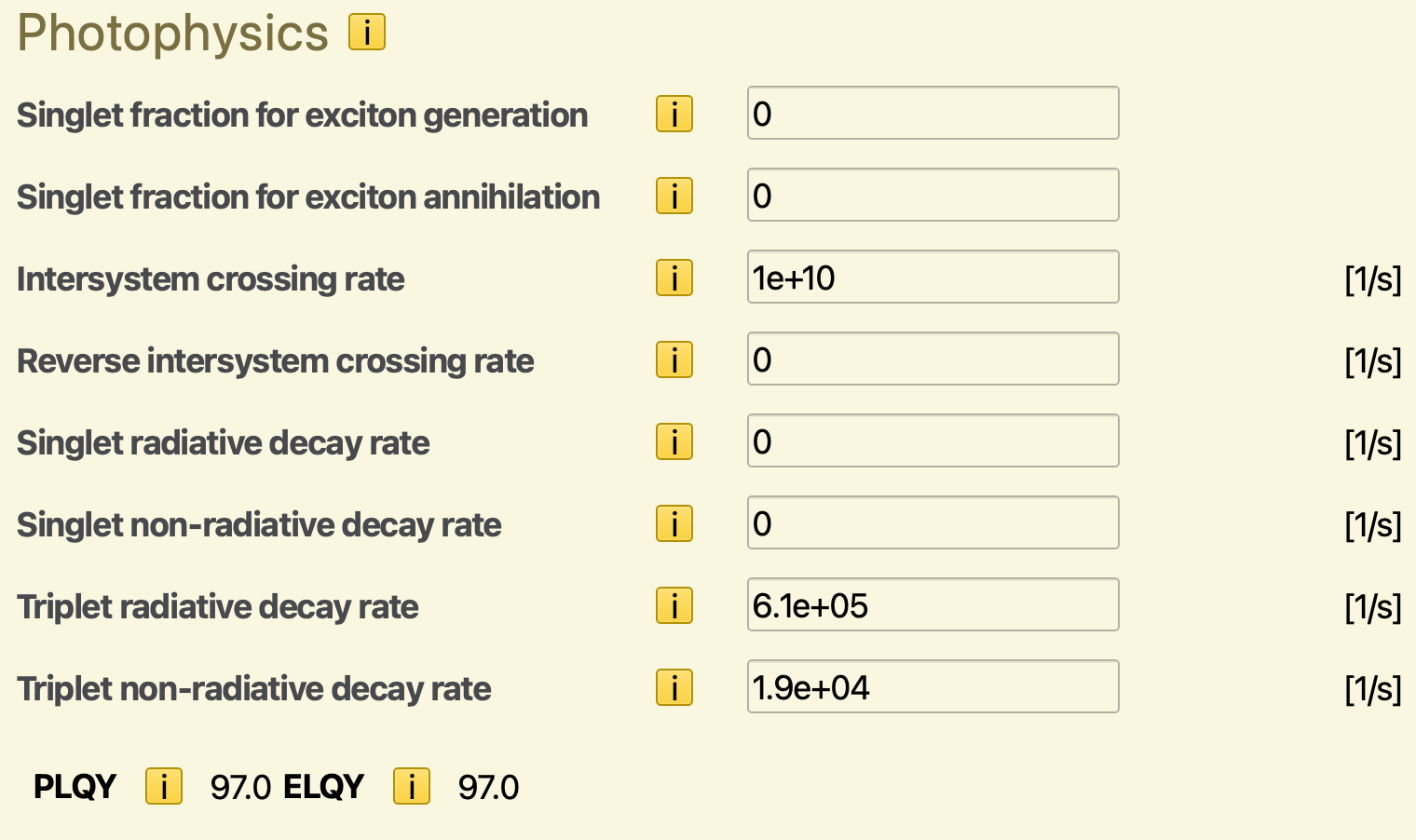The image size is (1416, 840).
Task: Focus Singlet non-radiative decay rate field
Action: [933, 523]
